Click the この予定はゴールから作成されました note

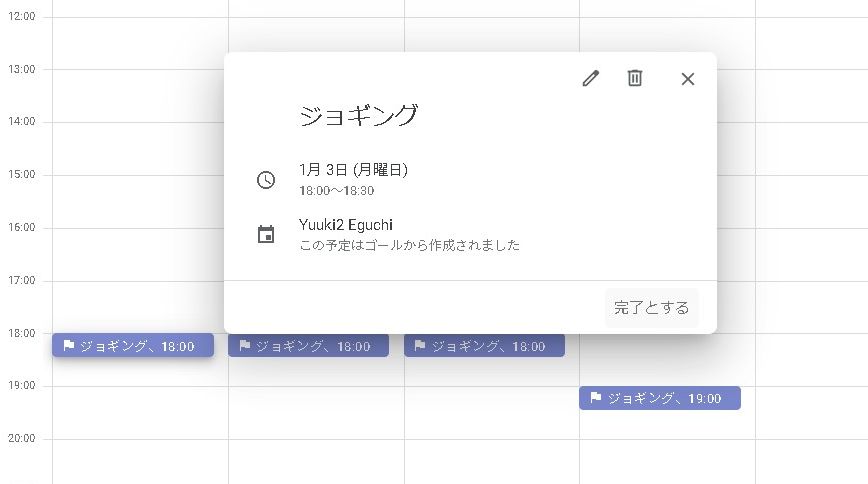tap(409, 245)
